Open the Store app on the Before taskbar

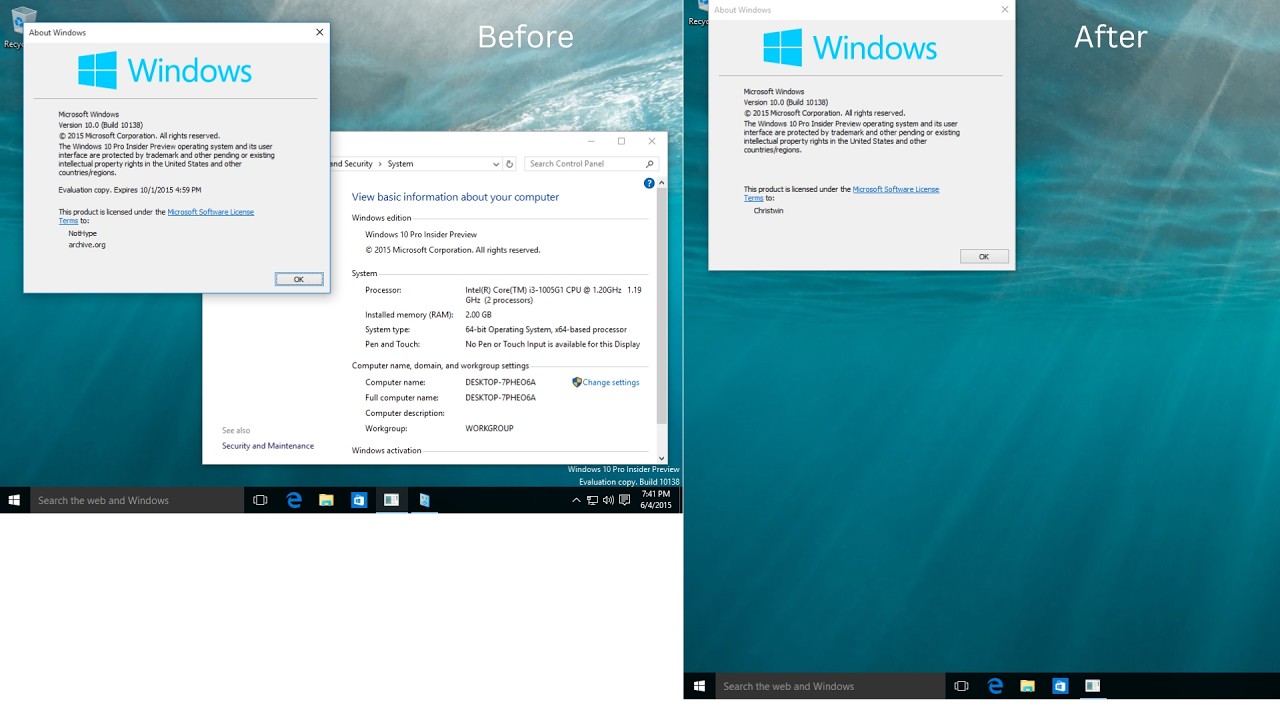[359, 500]
